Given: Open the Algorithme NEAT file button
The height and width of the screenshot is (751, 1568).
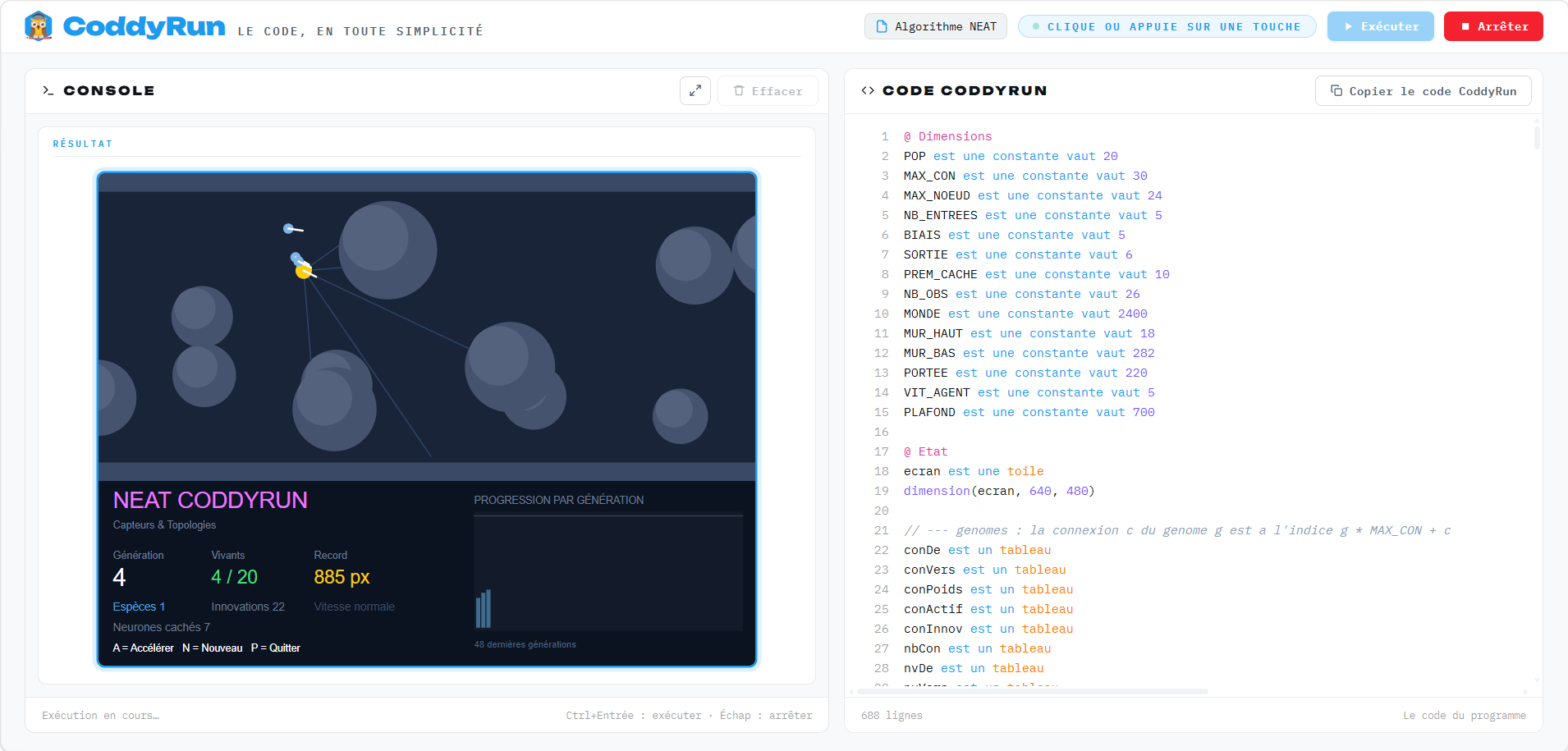Looking at the screenshot, I should pos(936,26).
